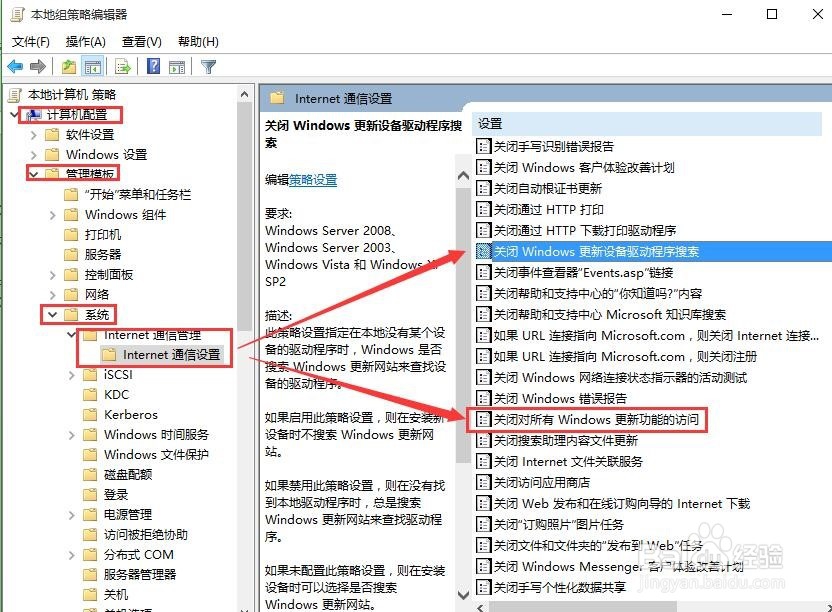The image size is (832, 612).
Task: Open the 帮助(H) menu
Action: 198,41
